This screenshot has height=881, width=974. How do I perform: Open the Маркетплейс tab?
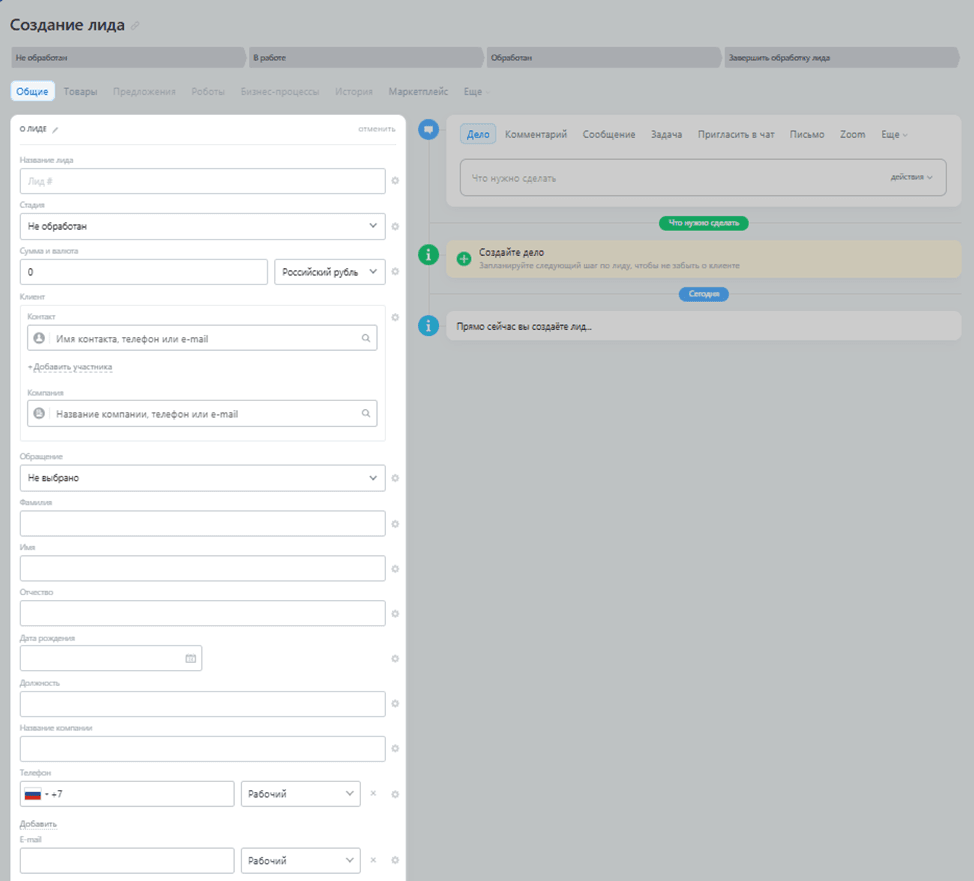[x=418, y=92]
